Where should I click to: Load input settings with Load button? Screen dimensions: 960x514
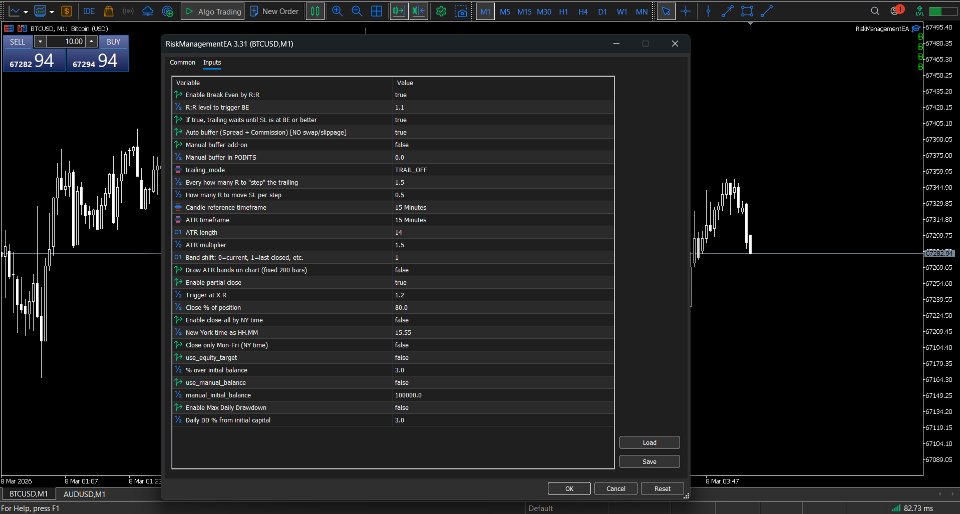pos(649,442)
